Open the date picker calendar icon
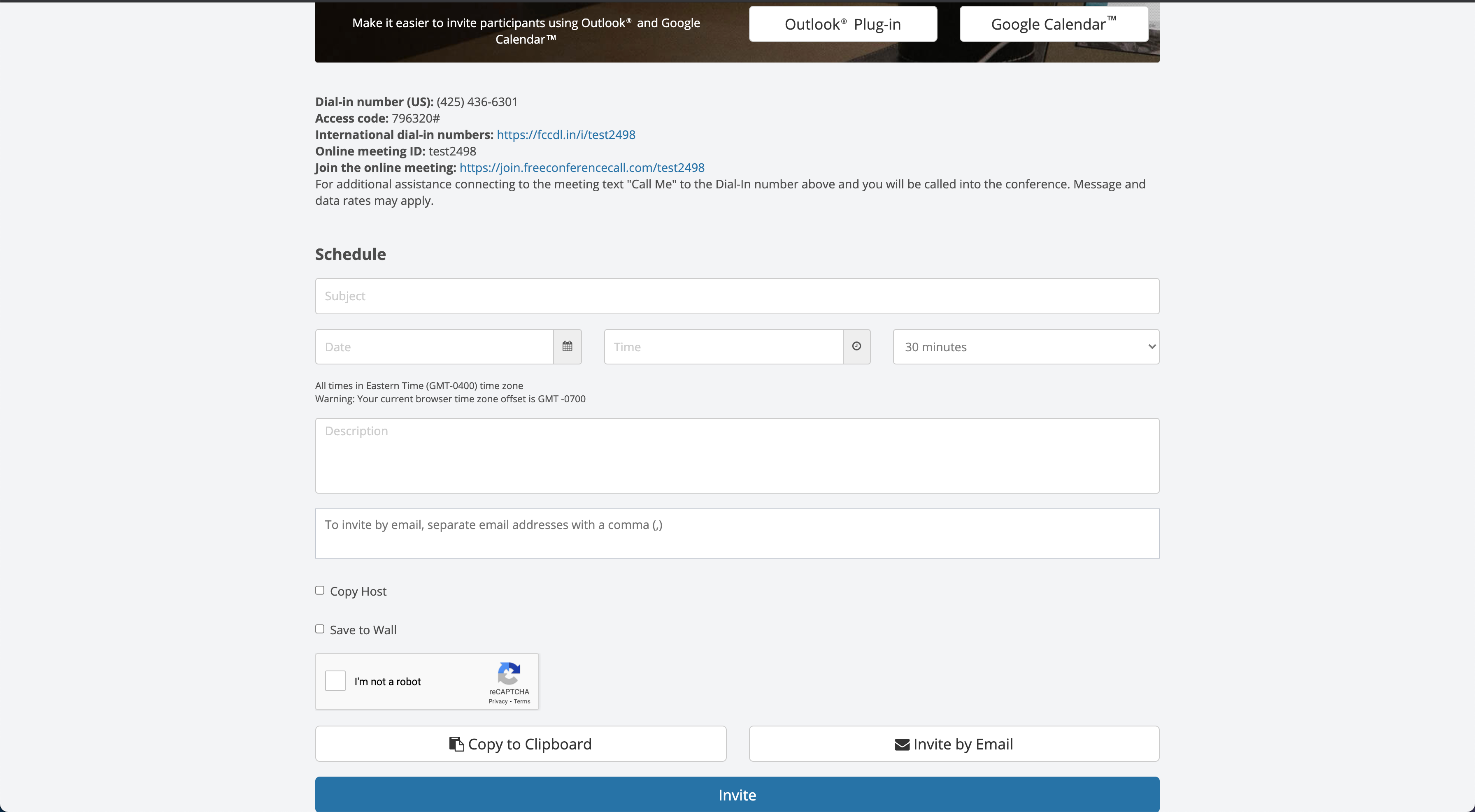The height and width of the screenshot is (812, 1475). pyautogui.click(x=567, y=346)
